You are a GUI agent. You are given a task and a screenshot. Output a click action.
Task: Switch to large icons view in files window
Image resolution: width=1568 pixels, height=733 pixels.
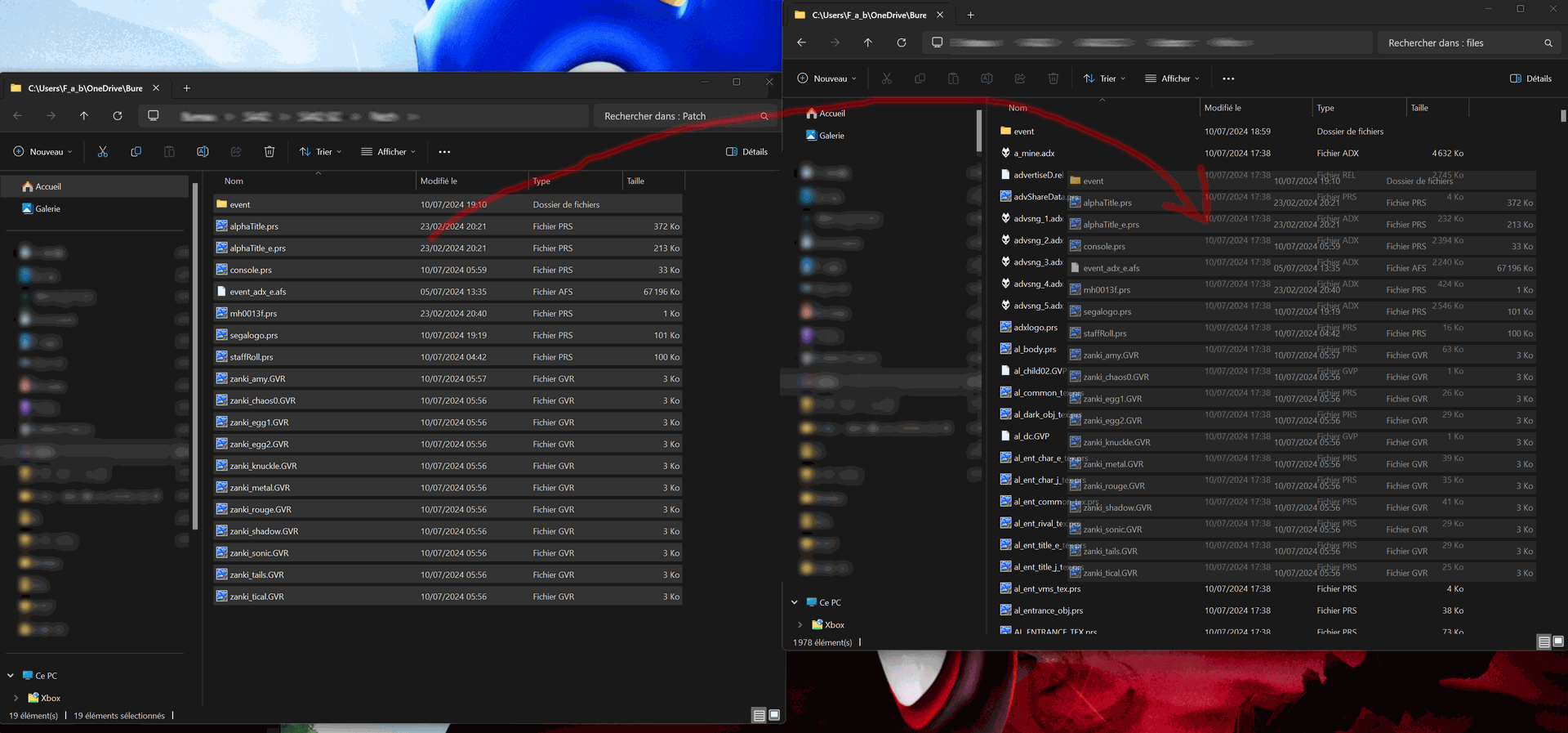(1558, 641)
